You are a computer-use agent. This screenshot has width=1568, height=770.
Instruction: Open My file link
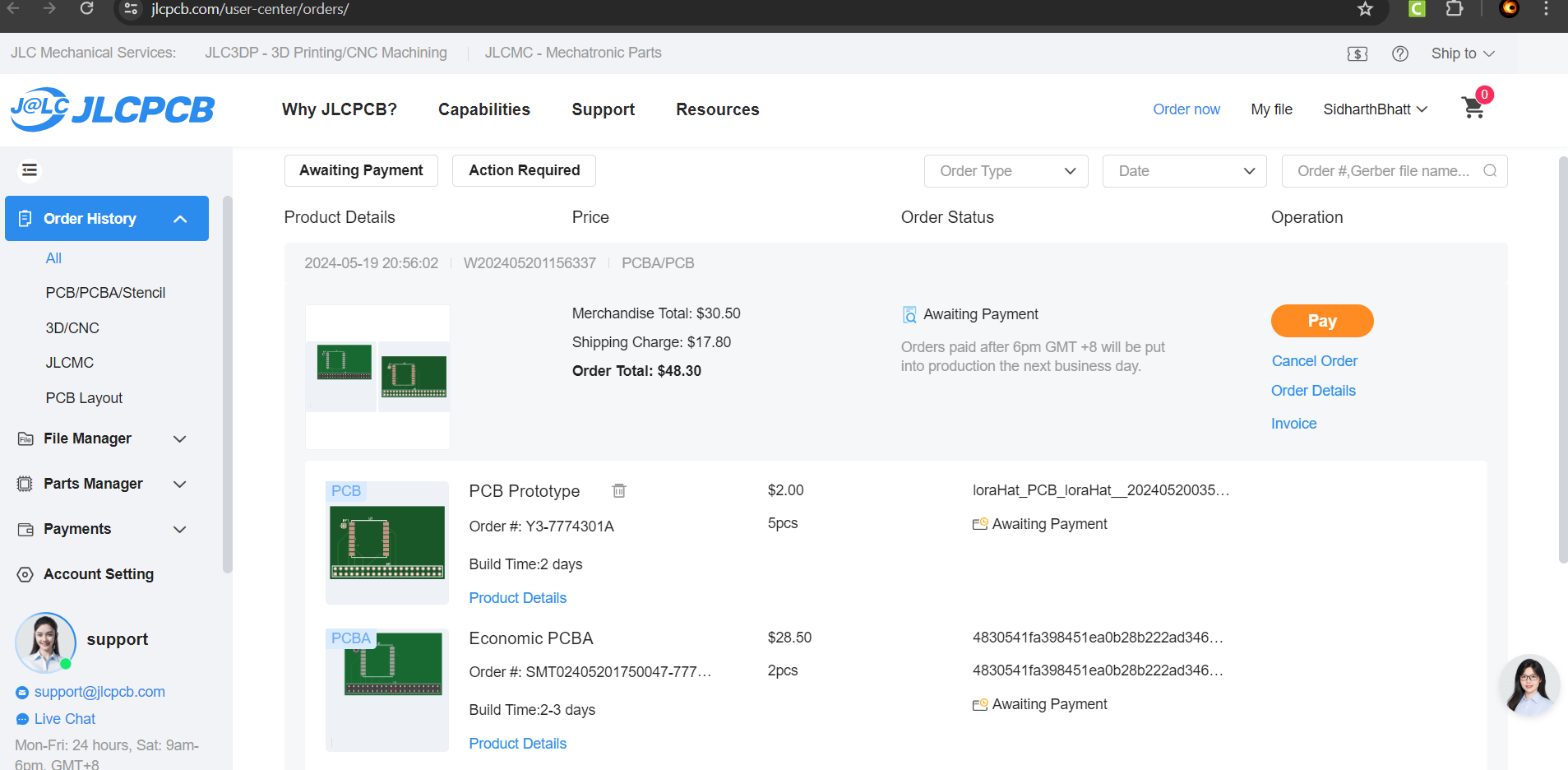pyautogui.click(x=1271, y=109)
